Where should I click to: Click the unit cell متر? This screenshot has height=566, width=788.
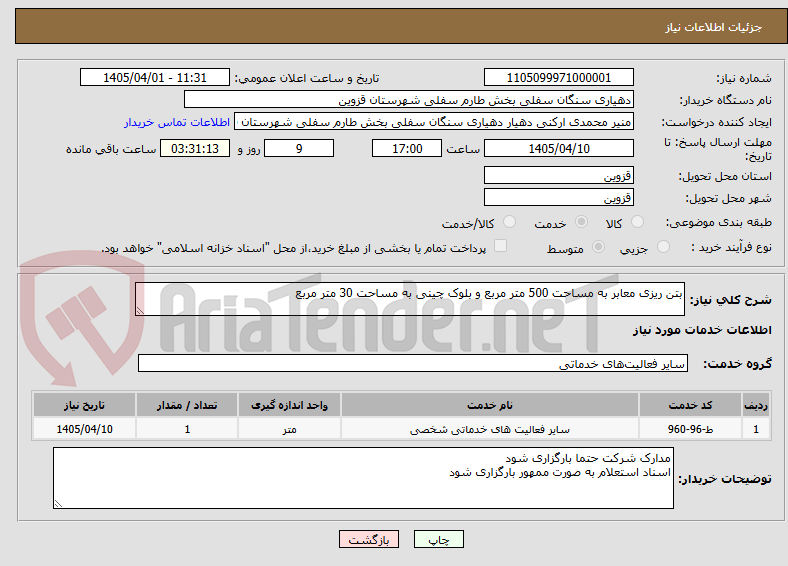289,429
